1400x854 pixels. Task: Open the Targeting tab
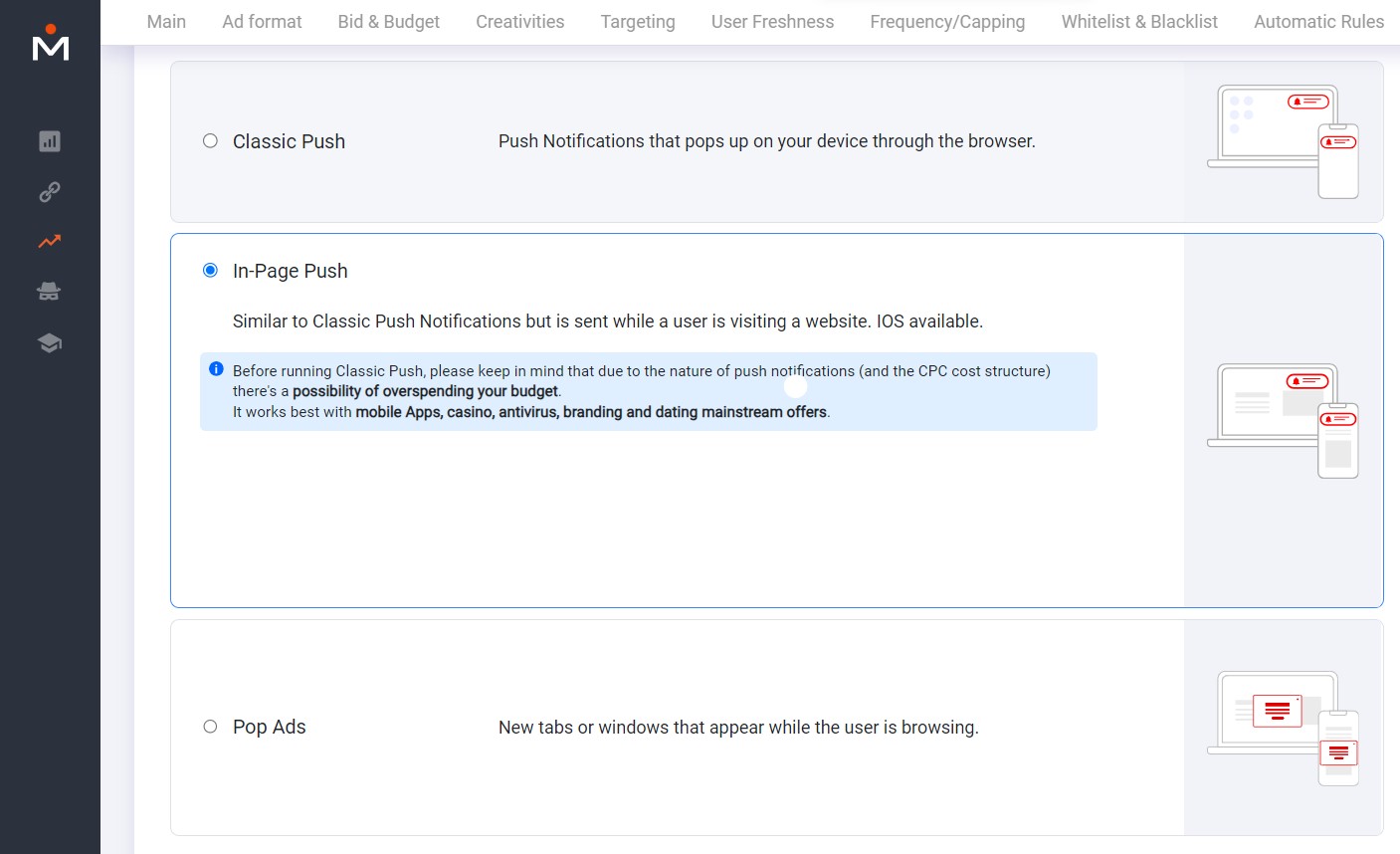(x=637, y=21)
